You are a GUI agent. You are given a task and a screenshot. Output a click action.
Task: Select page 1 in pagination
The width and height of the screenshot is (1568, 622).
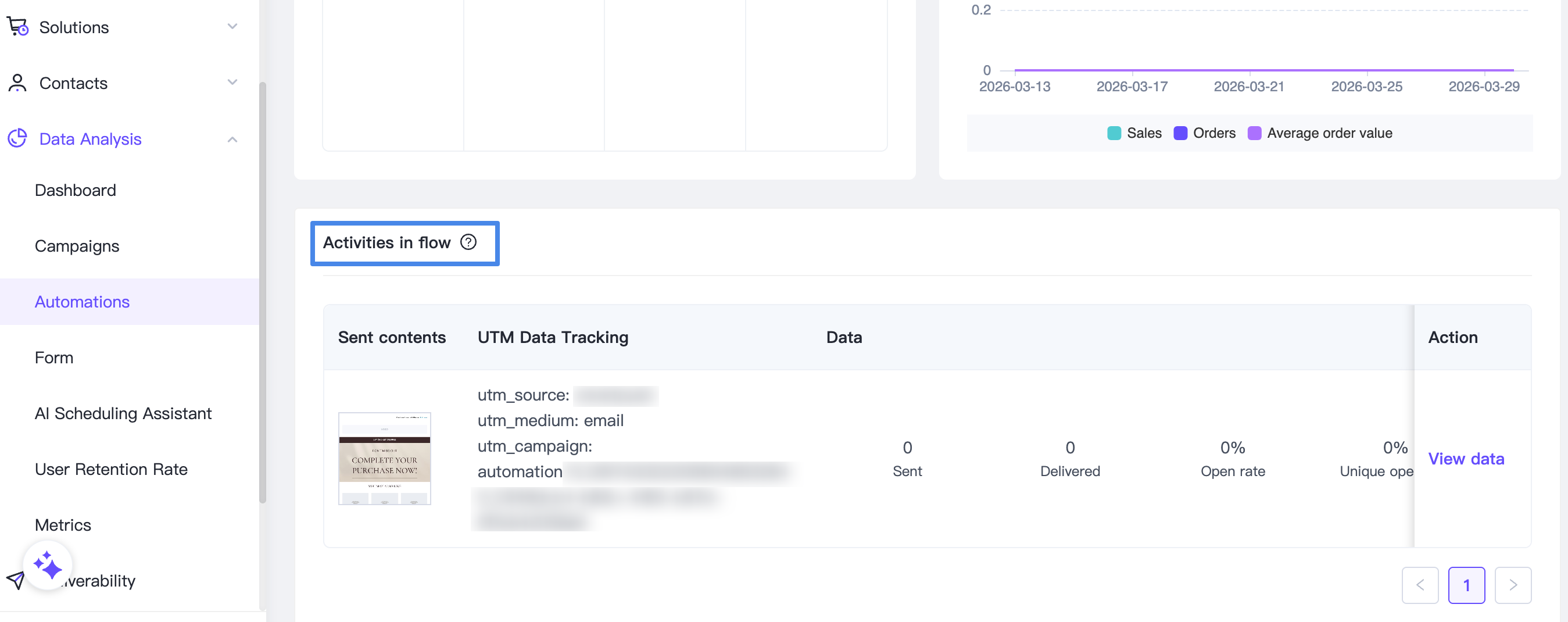click(1466, 585)
